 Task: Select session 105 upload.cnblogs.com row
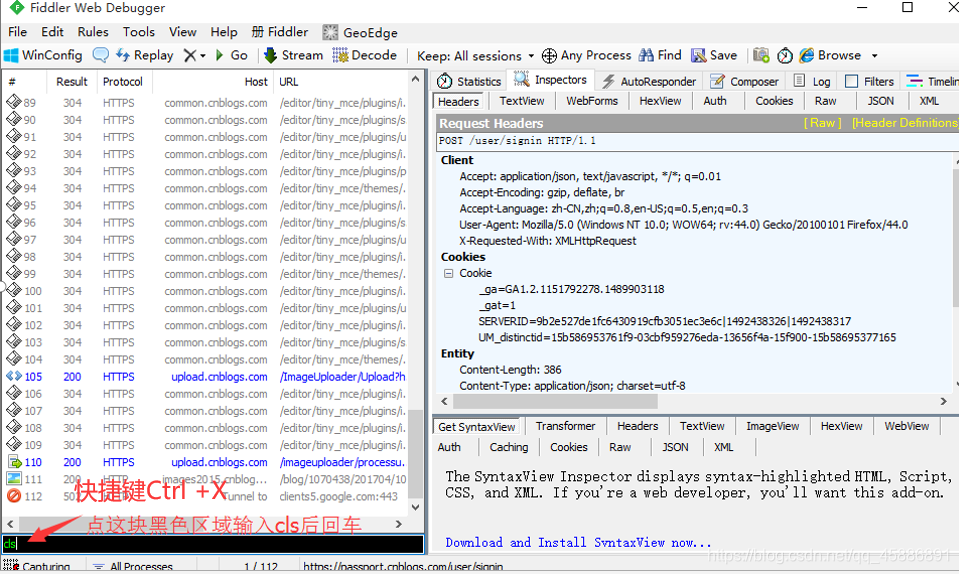pyautogui.click(x=206, y=377)
